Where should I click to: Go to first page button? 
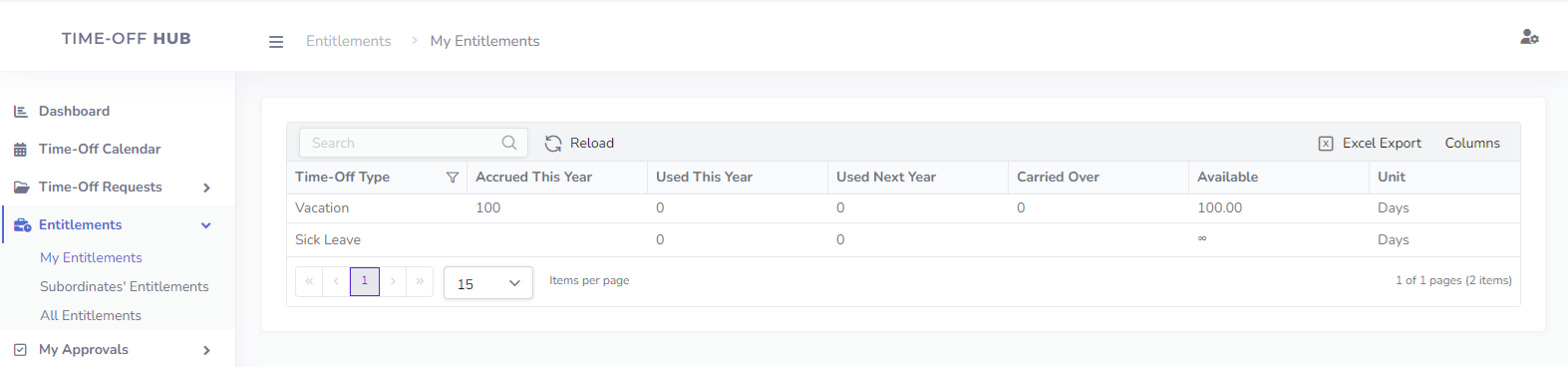pos(309,281)
